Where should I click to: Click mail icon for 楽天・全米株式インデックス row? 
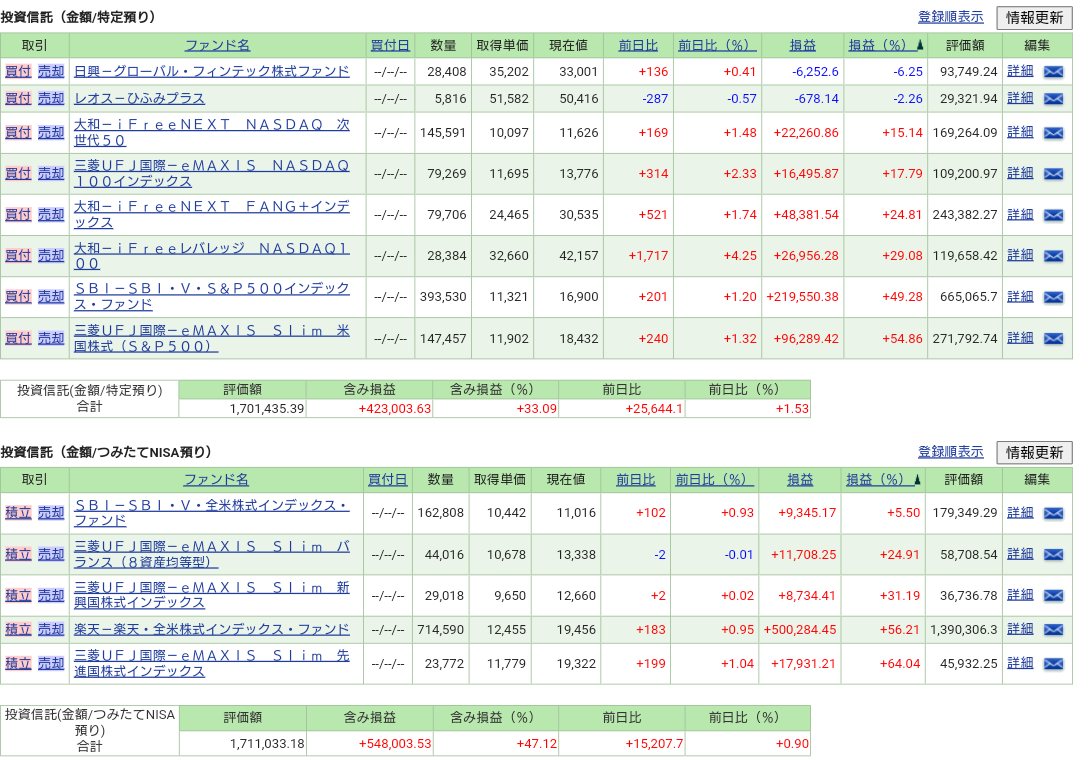coord(1053,629)
